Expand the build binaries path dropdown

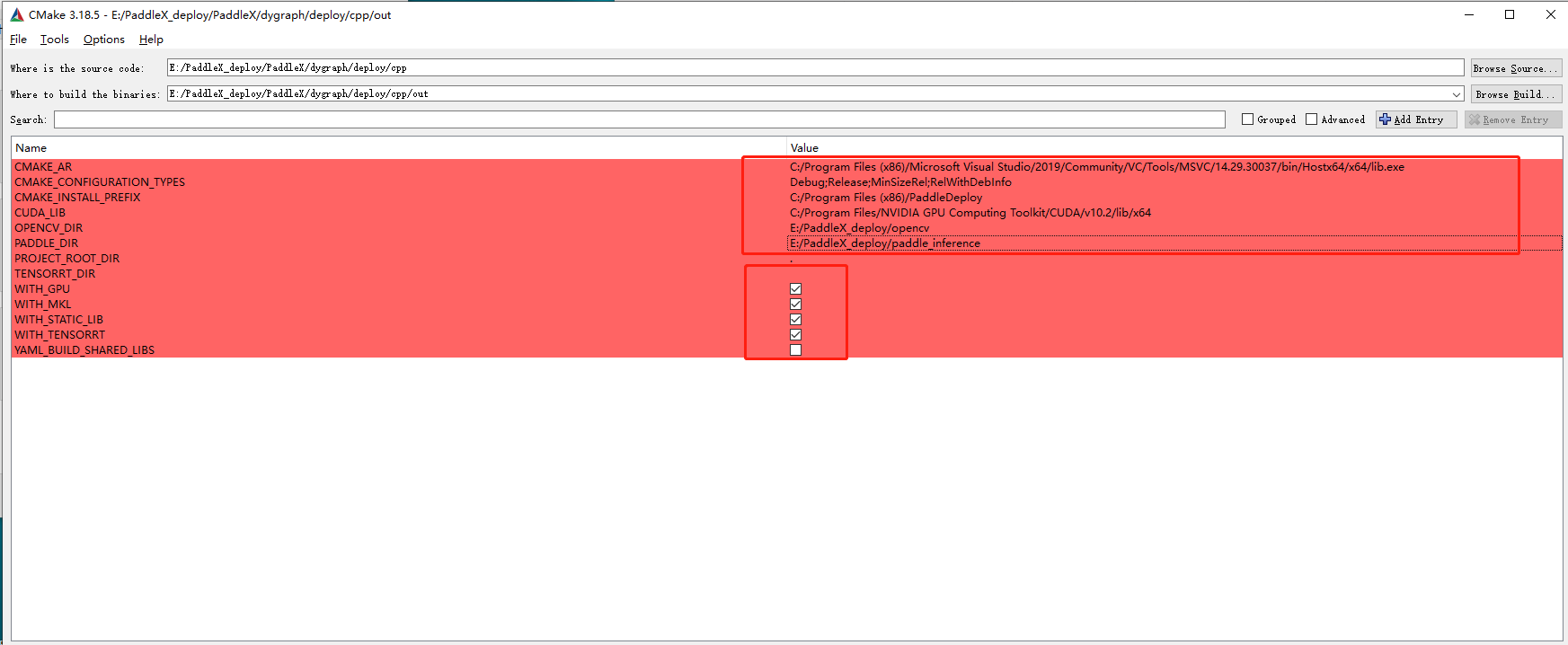1456,94
